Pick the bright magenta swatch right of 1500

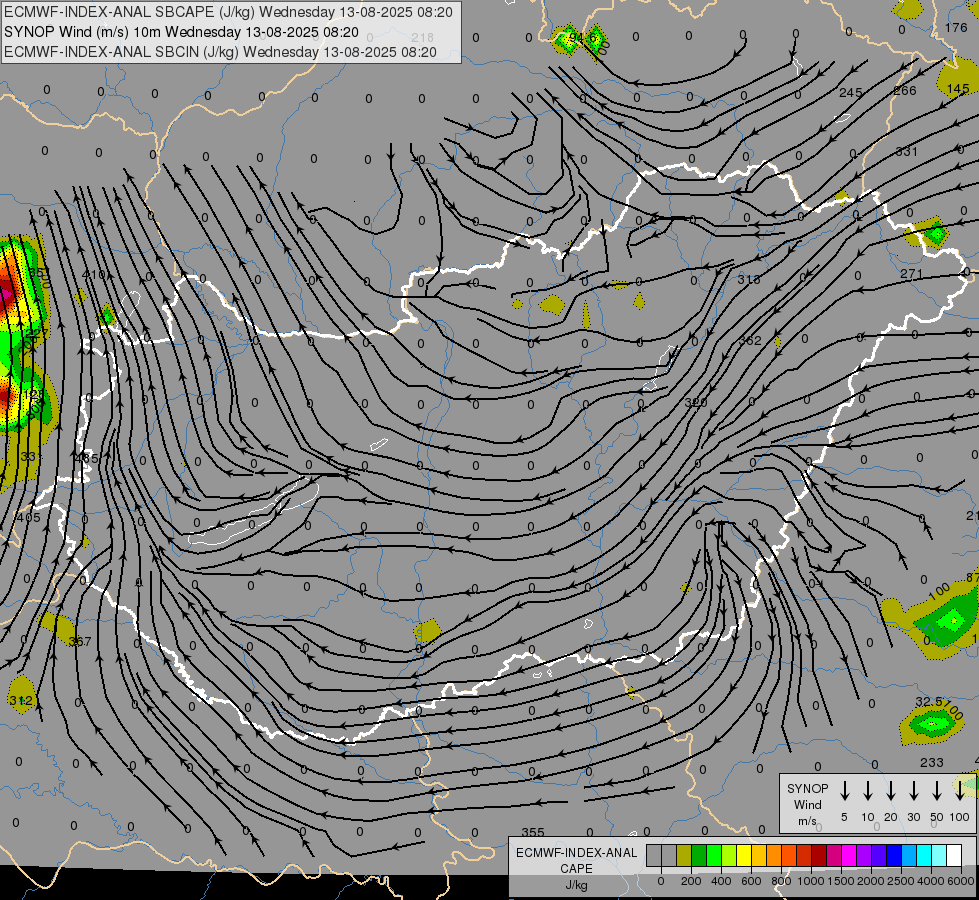(x=849, y=856)
